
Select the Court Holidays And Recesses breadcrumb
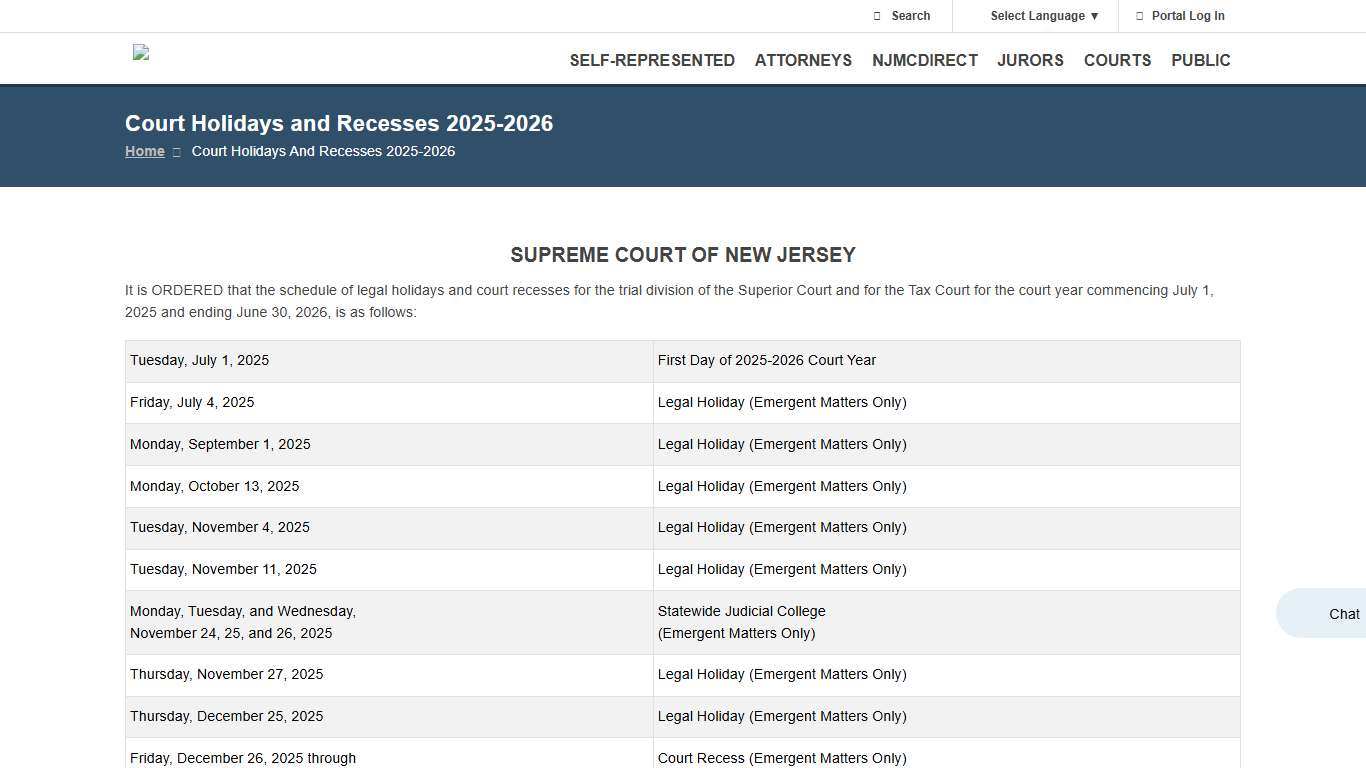(x=323, y=151)
